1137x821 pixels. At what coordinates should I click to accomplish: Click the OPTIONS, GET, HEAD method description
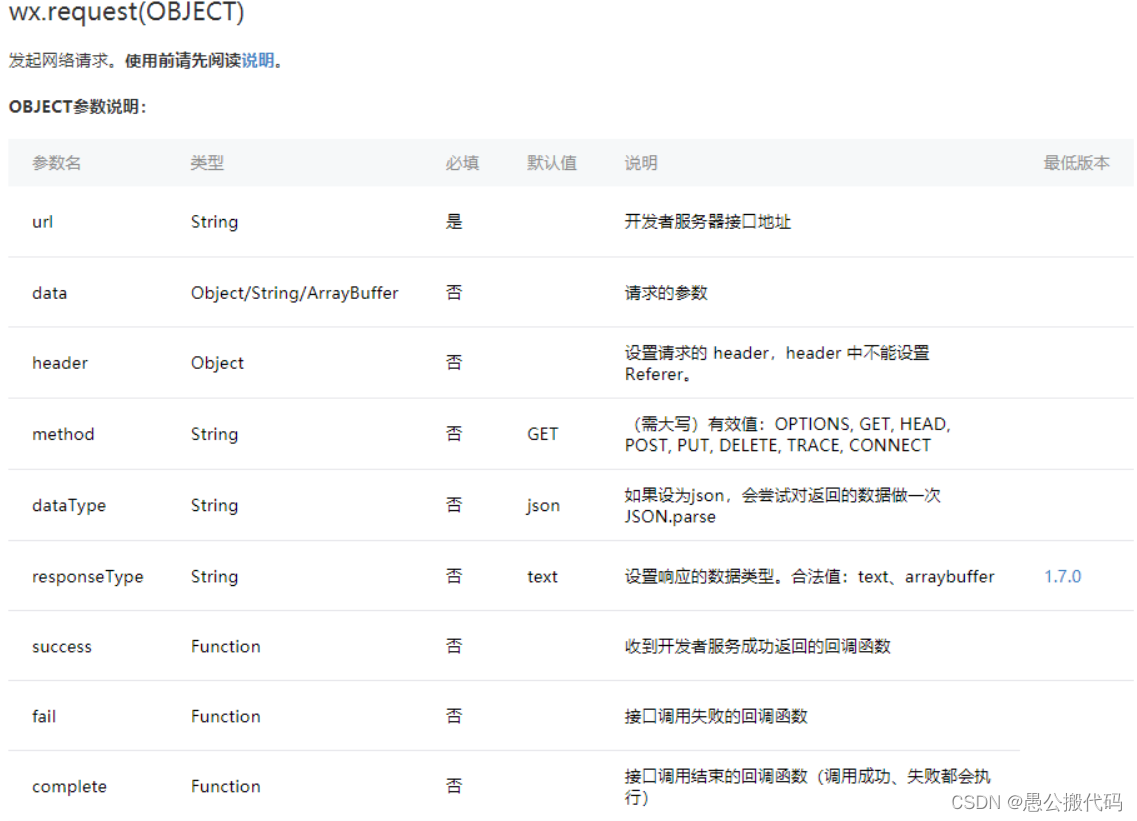[787, 434]
